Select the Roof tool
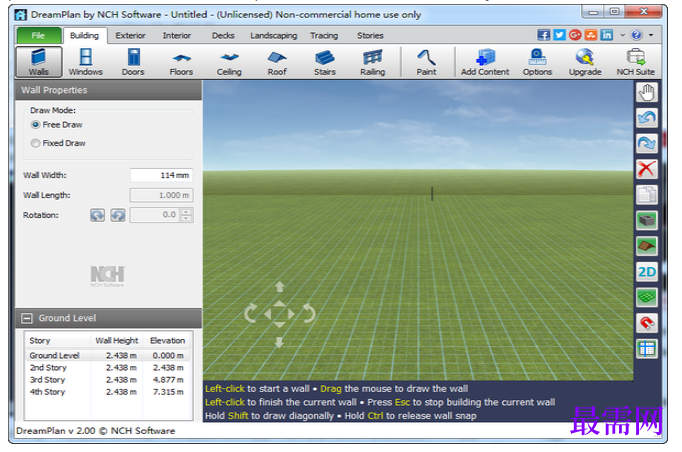The height and width of the screenshot is (452, 682). pos(277,62)
